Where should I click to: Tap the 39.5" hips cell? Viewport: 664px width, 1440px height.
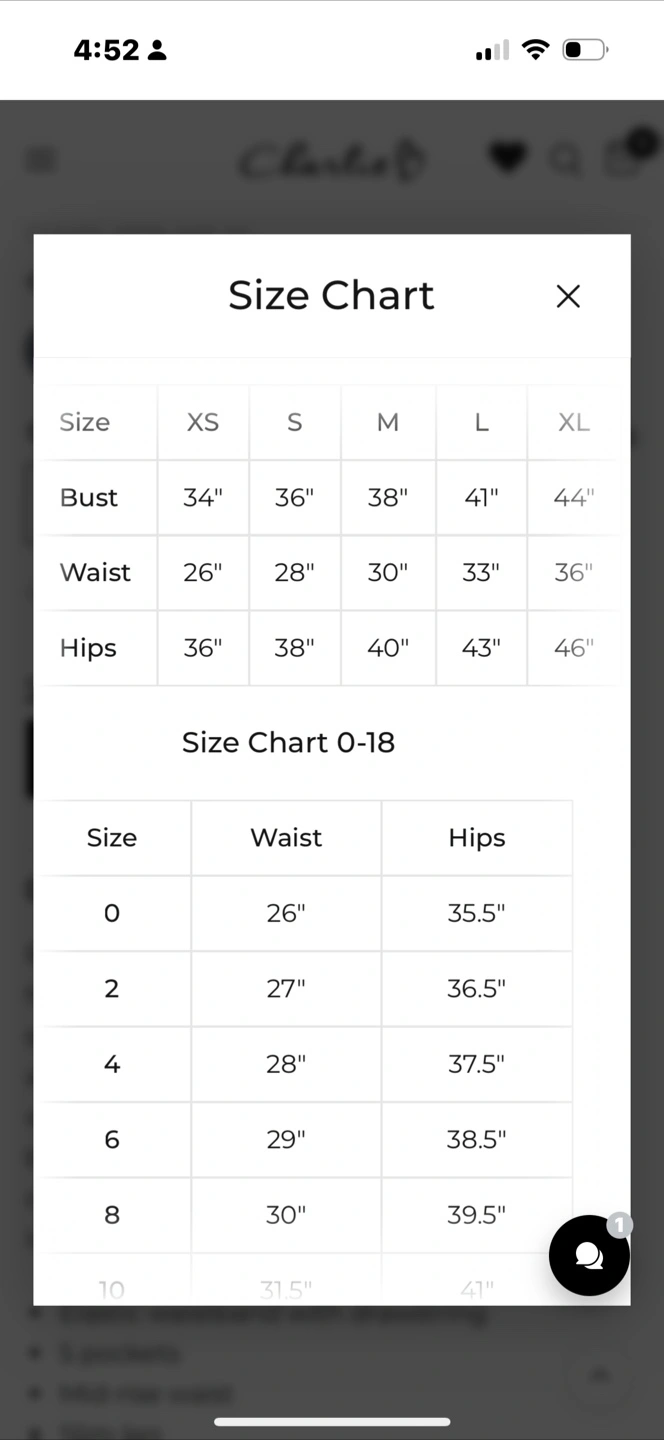pyautogui.click(x=477, y=1215)
